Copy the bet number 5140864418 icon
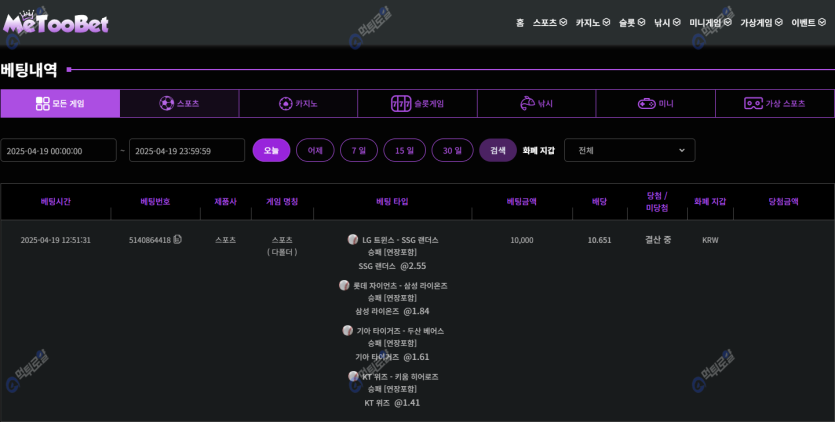This screenshot has height=422, width=835. point(177,240)
